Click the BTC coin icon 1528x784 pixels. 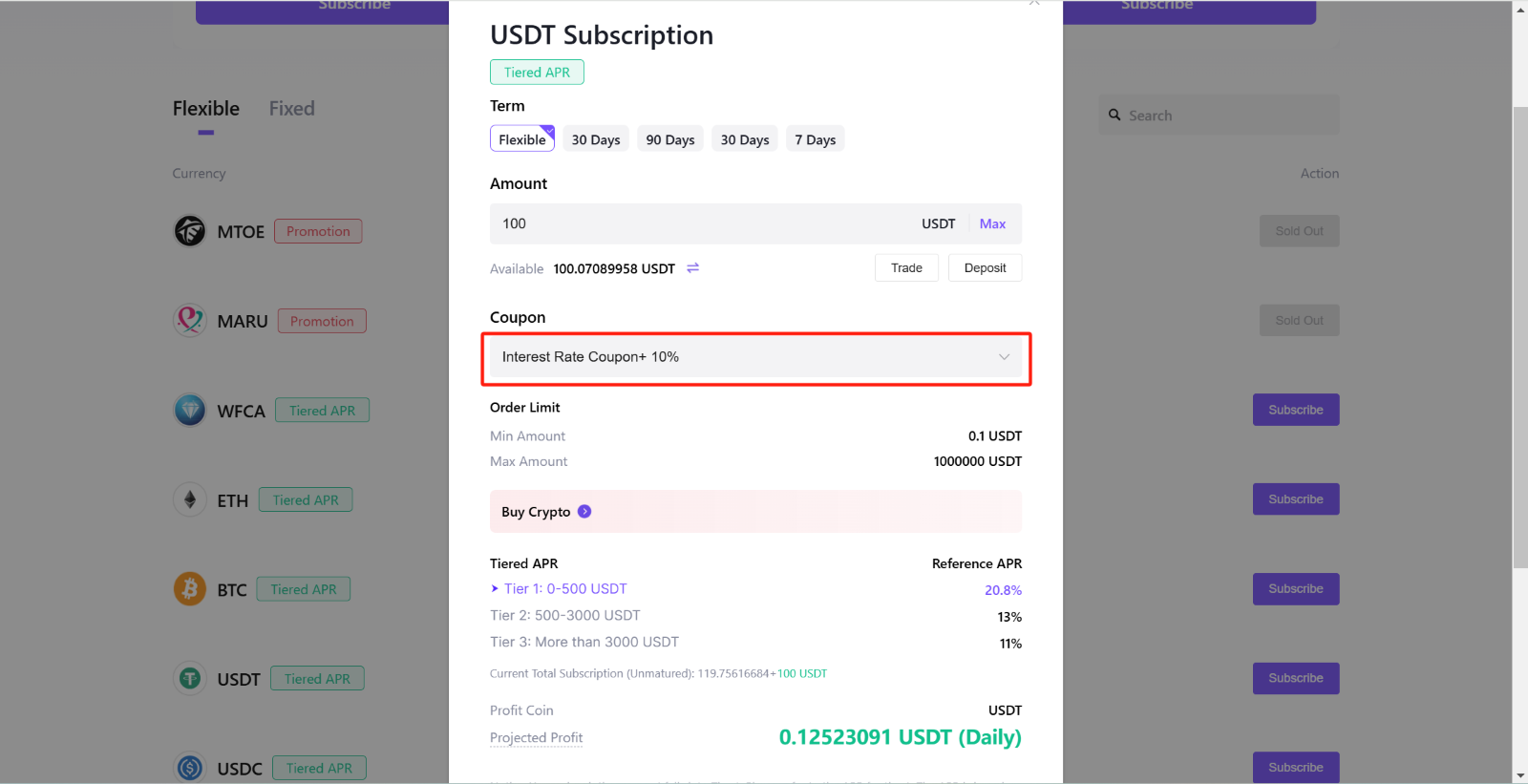coord(190,589)
